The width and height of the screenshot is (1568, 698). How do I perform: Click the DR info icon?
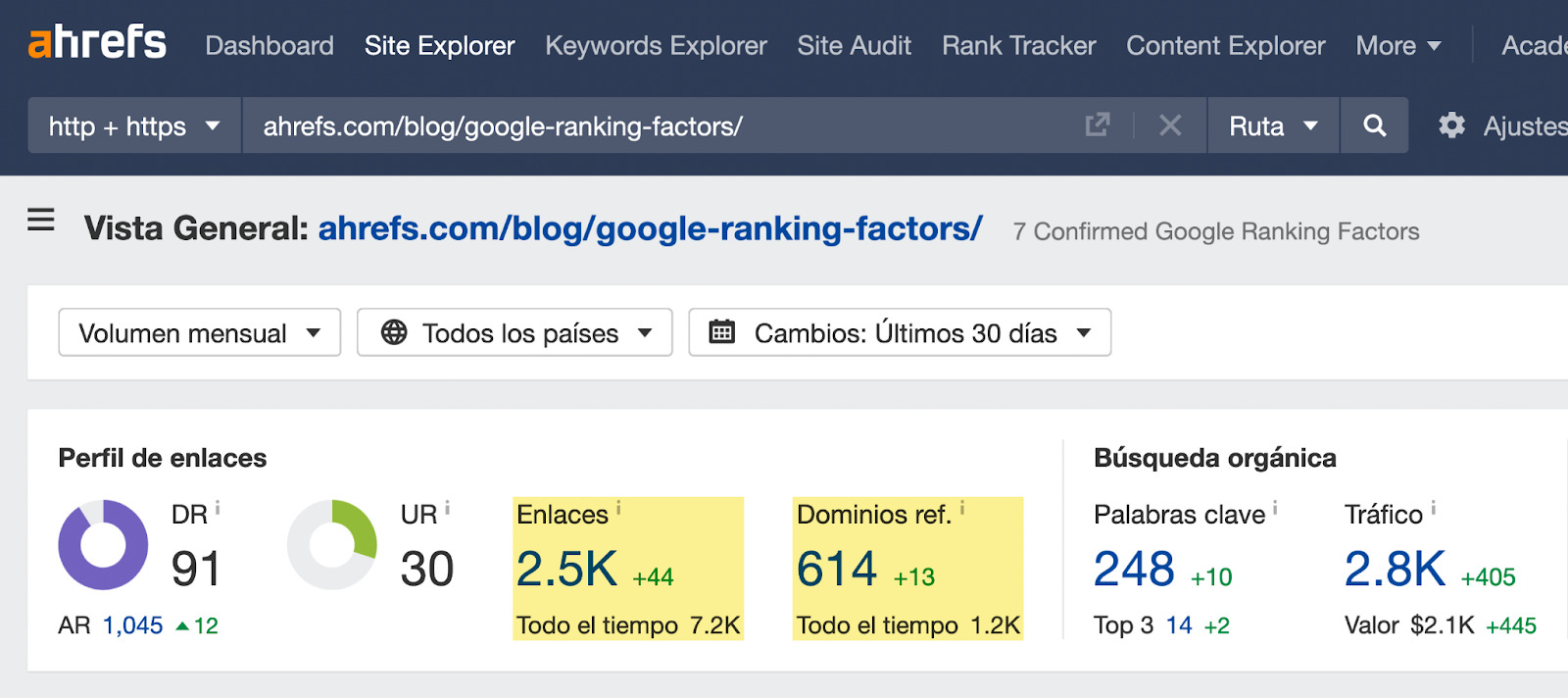(x=218, y=508)
